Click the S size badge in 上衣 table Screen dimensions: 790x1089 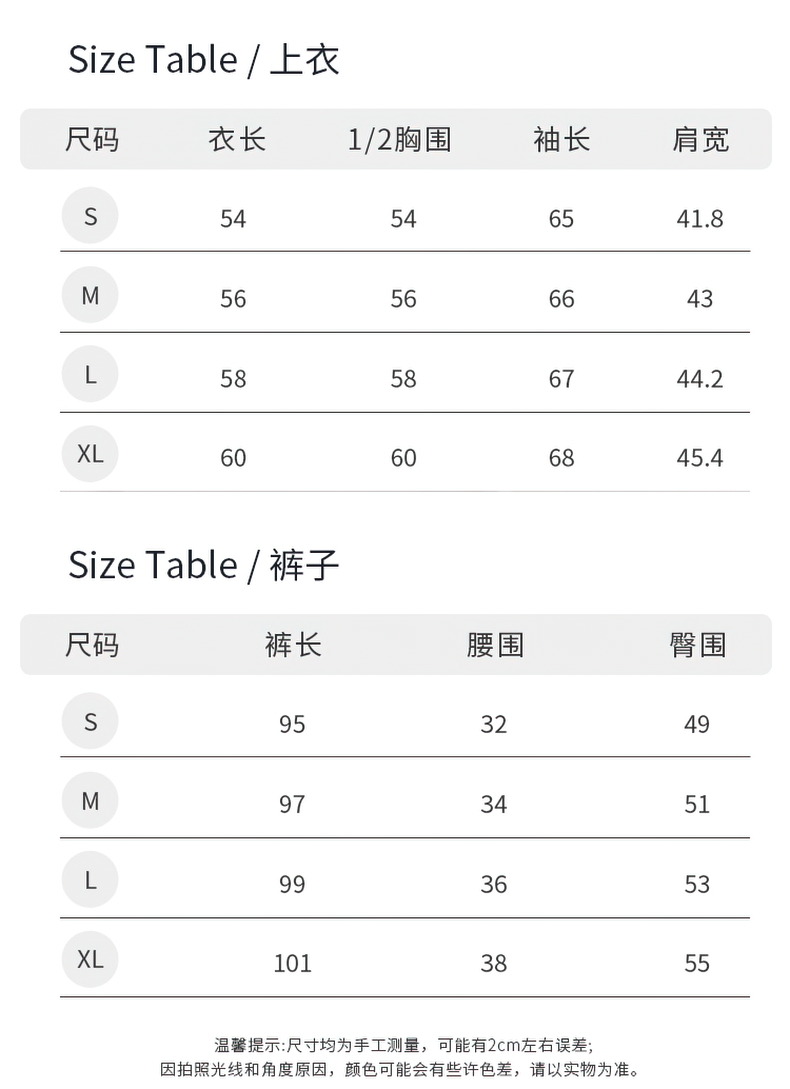point(90,216)
